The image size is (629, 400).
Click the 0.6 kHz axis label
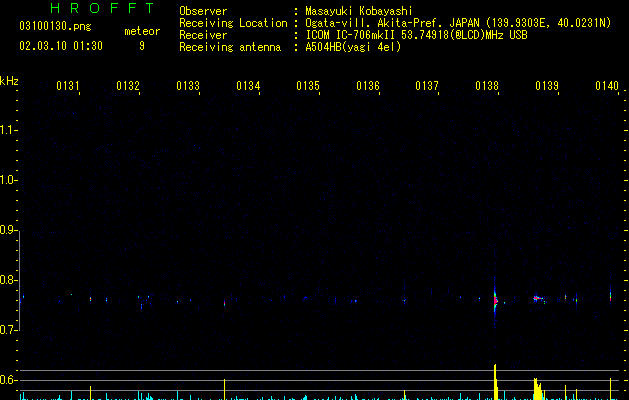8,380
